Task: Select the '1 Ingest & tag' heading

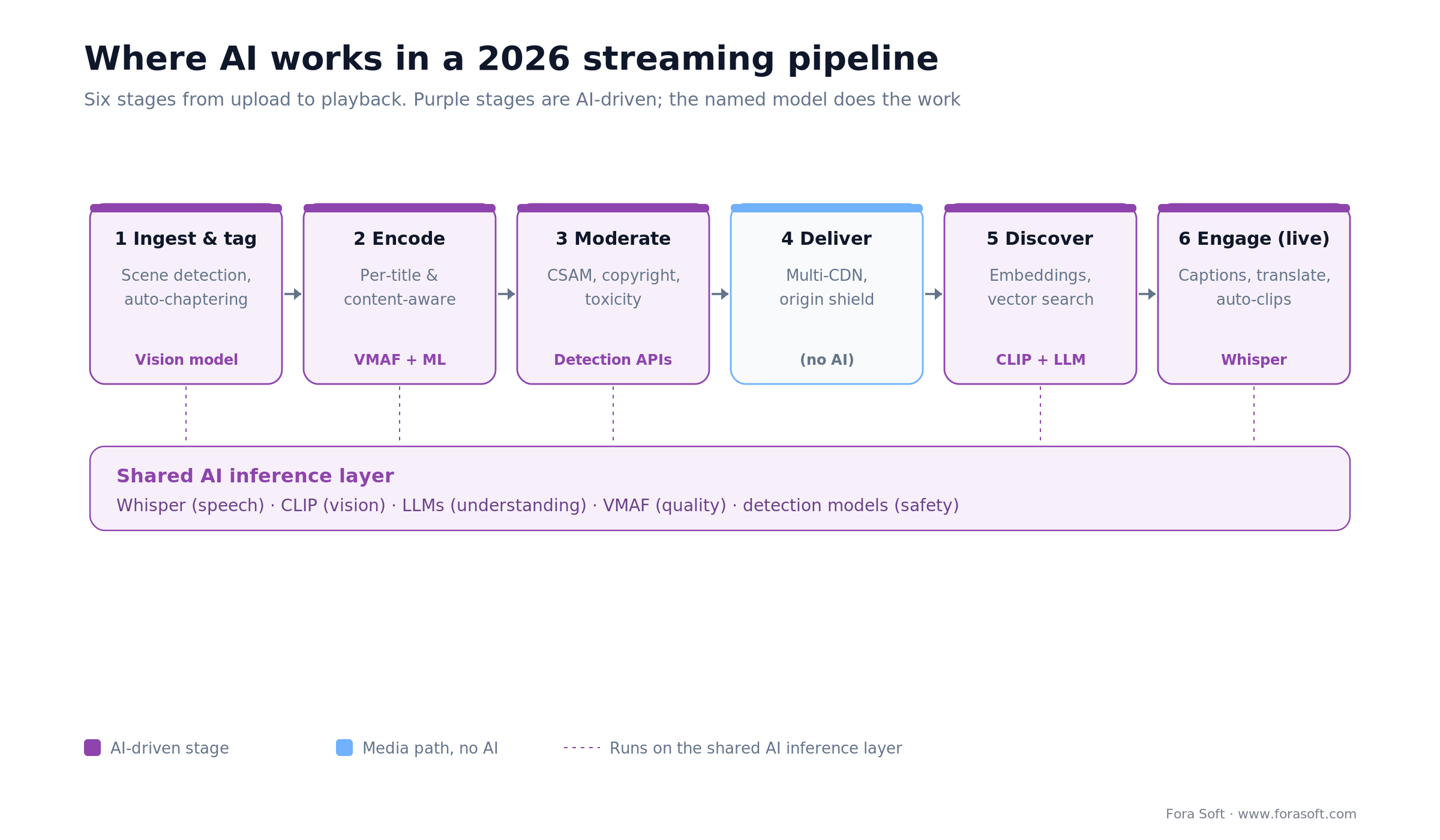Action: click(x=186, y=239)
